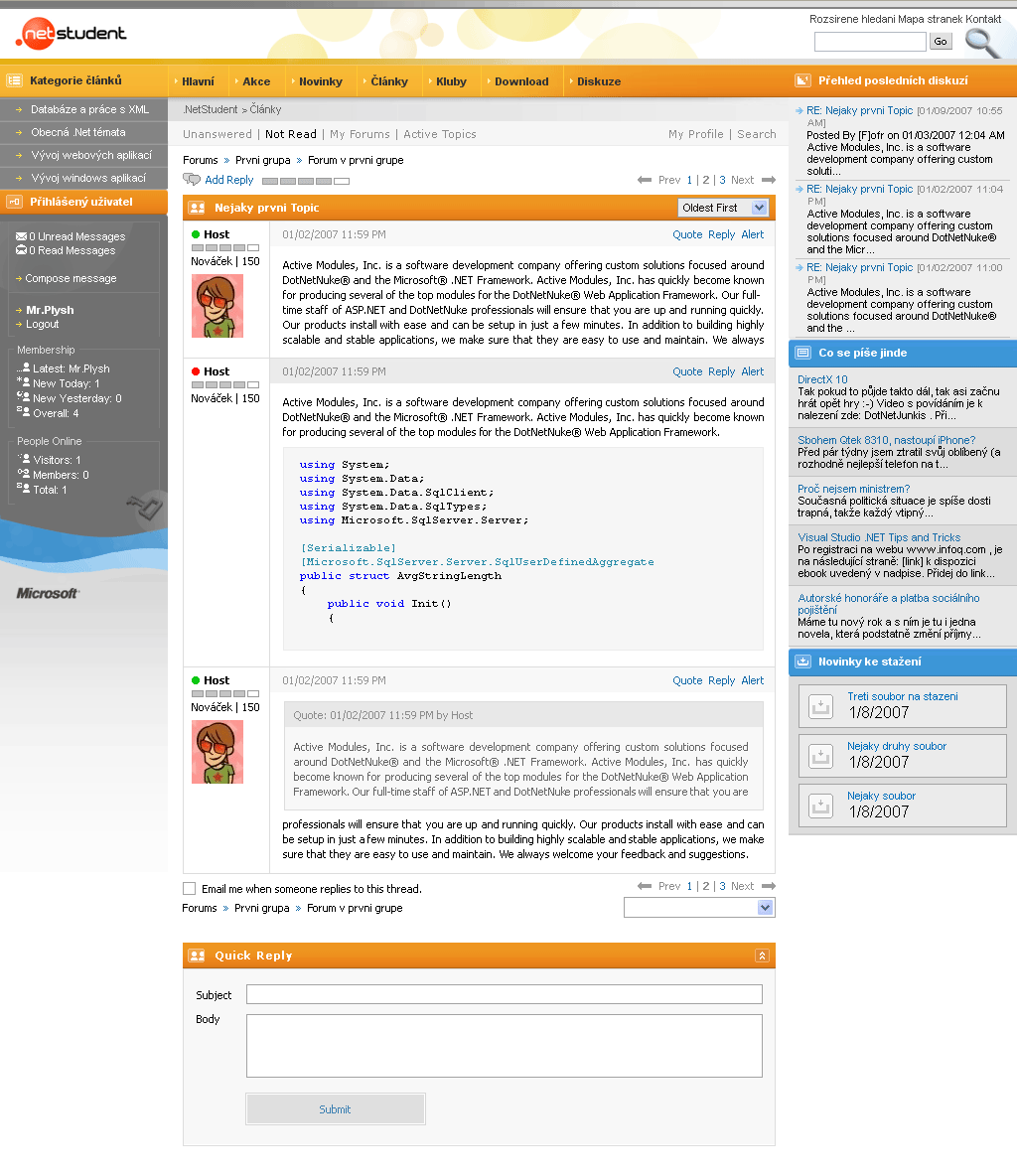Click the red offline status dot of second post
Image resolution: width=1017 pixels, height=1176 pixels.
[x=196, y=371]
